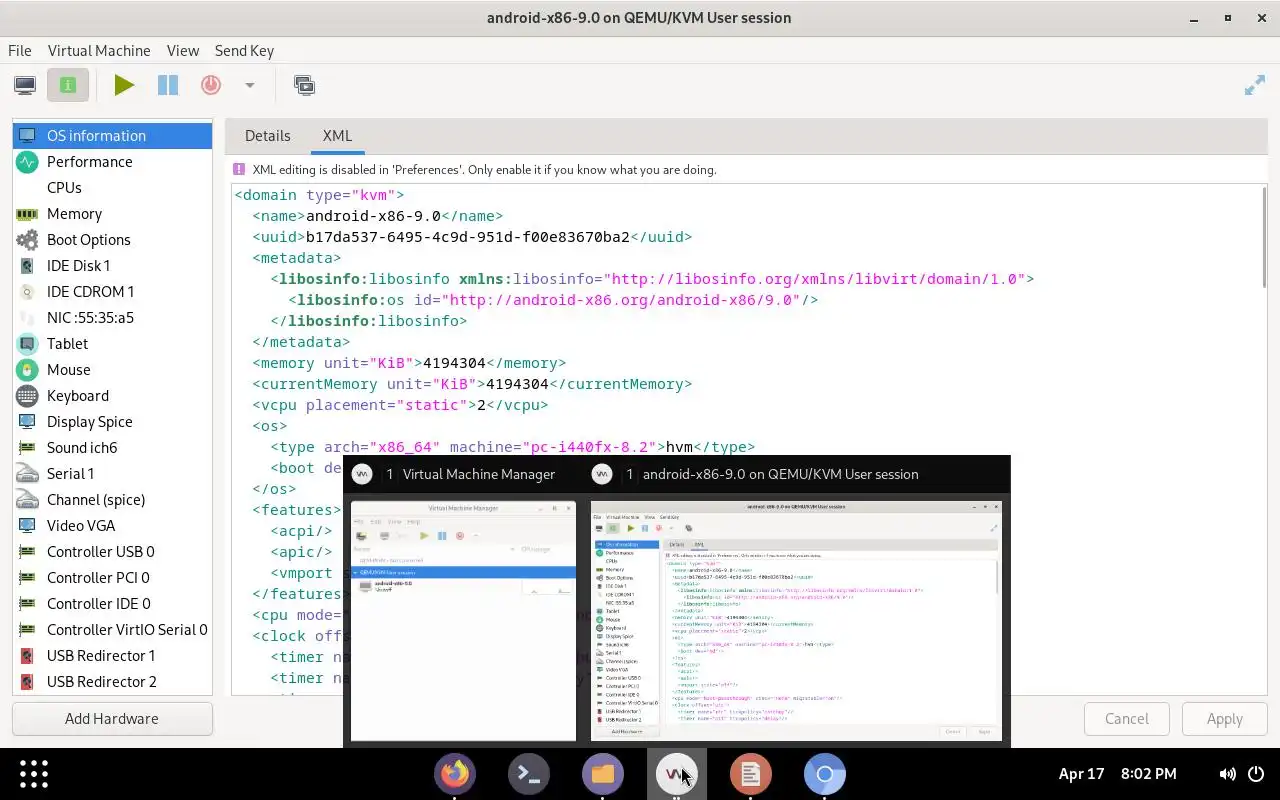Select IDE CDROM 1 entry

pos(112,291)
